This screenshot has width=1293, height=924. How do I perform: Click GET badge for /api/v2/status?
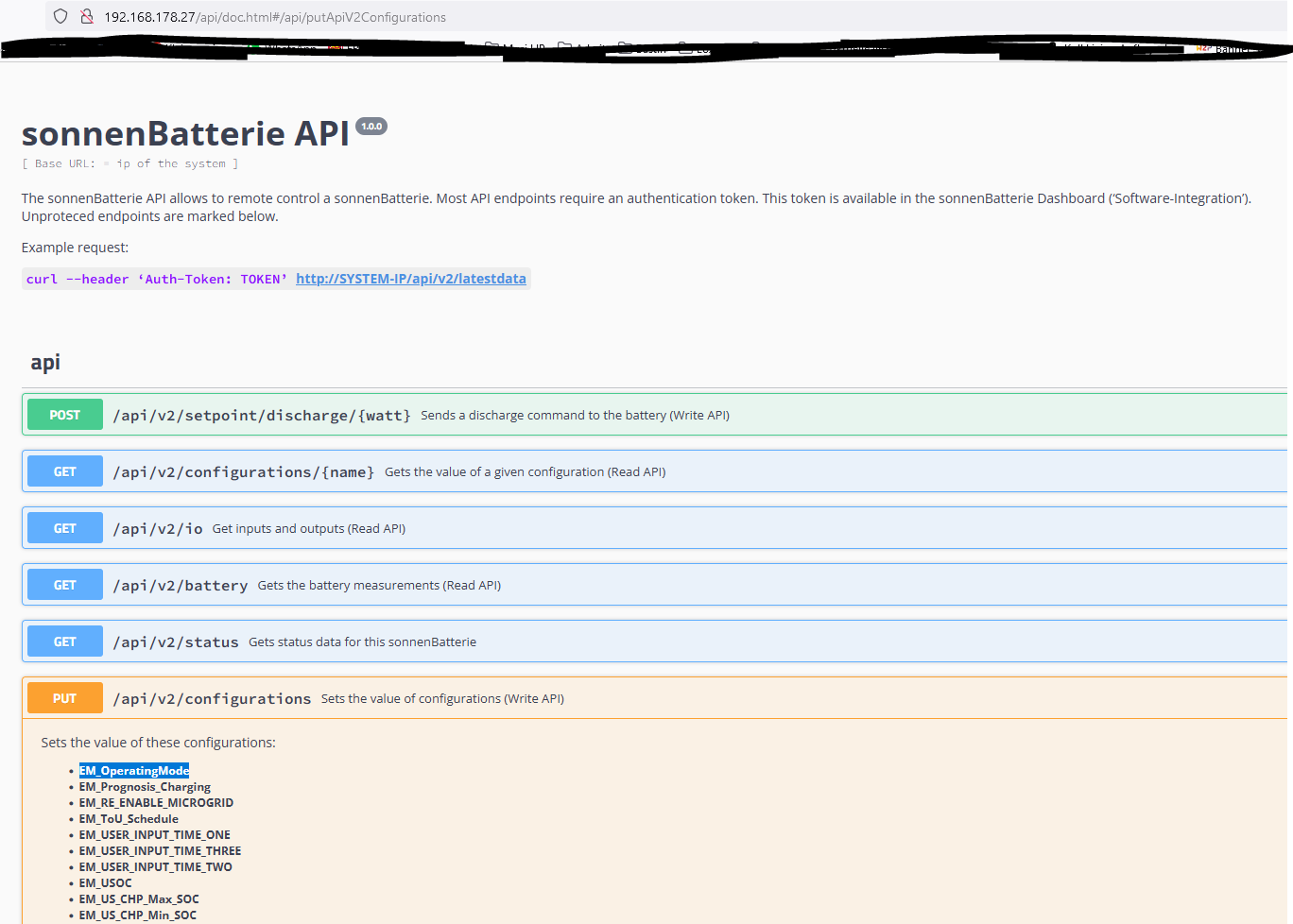65,642
